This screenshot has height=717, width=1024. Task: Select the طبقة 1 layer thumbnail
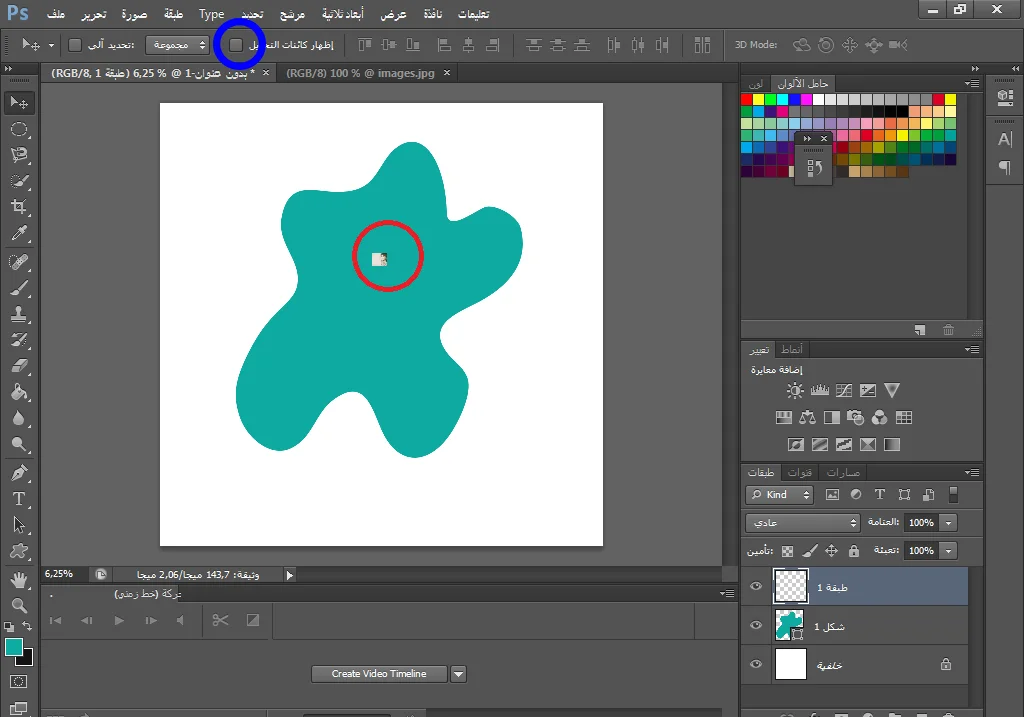(x=789, y=588)
